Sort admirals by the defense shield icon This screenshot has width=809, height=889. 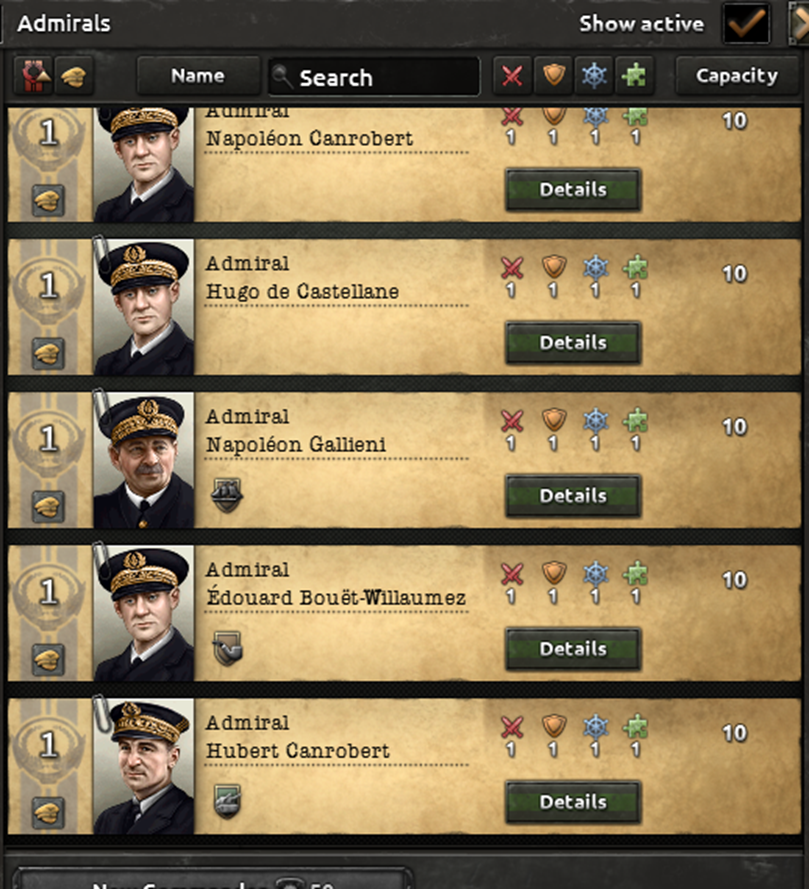tap(553, 75)
